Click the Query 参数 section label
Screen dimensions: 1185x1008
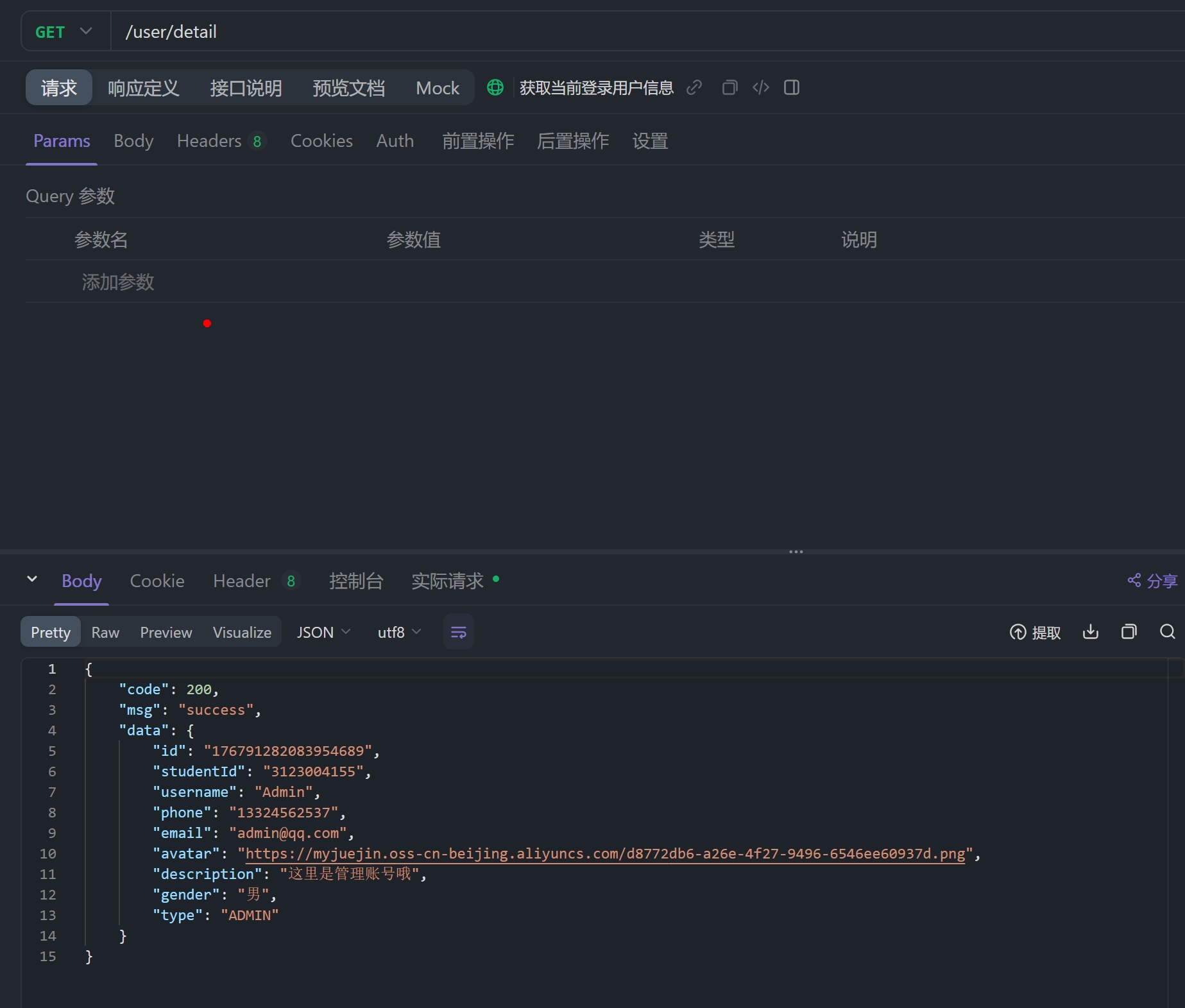pos(71,196)
